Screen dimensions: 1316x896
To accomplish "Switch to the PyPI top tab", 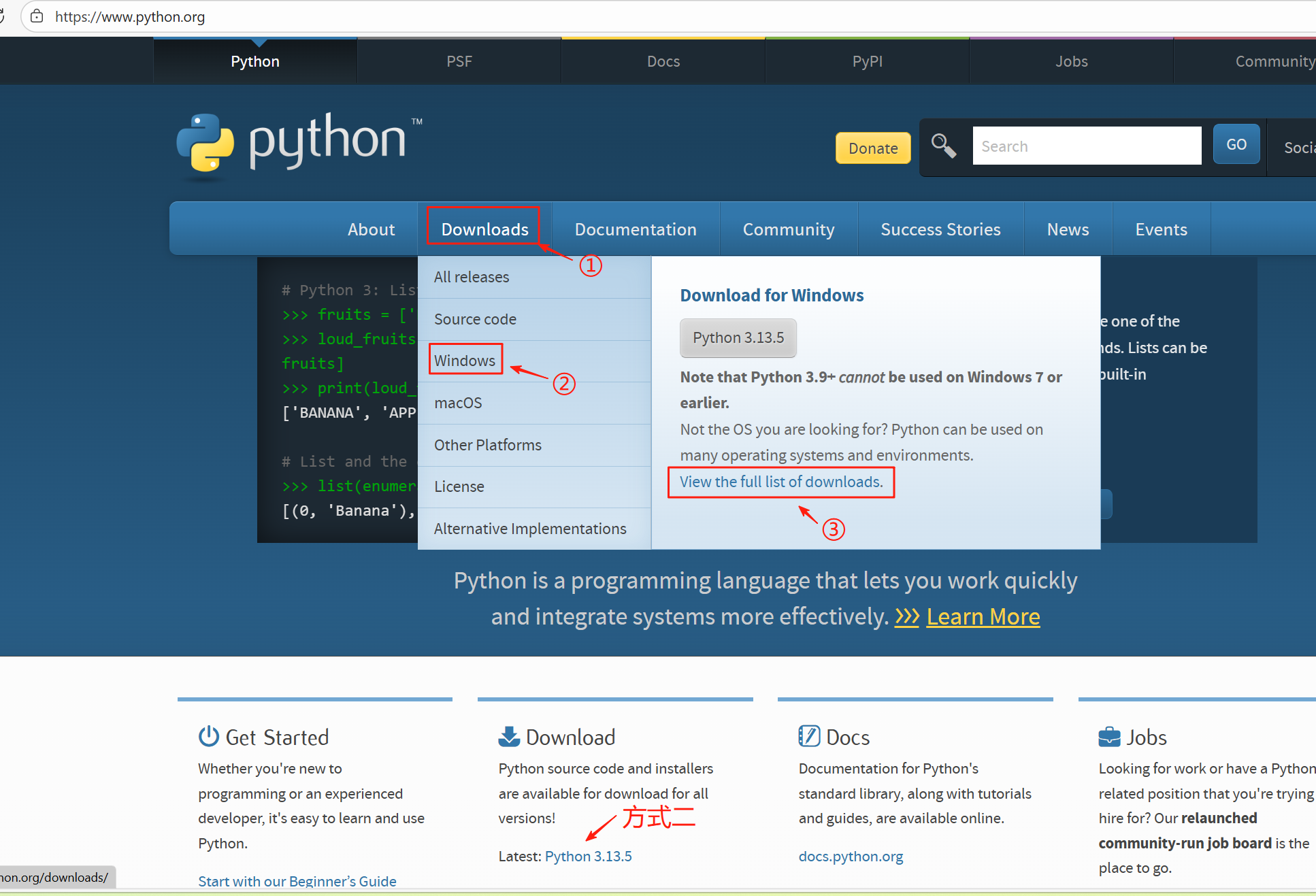I will coord(867,61).
